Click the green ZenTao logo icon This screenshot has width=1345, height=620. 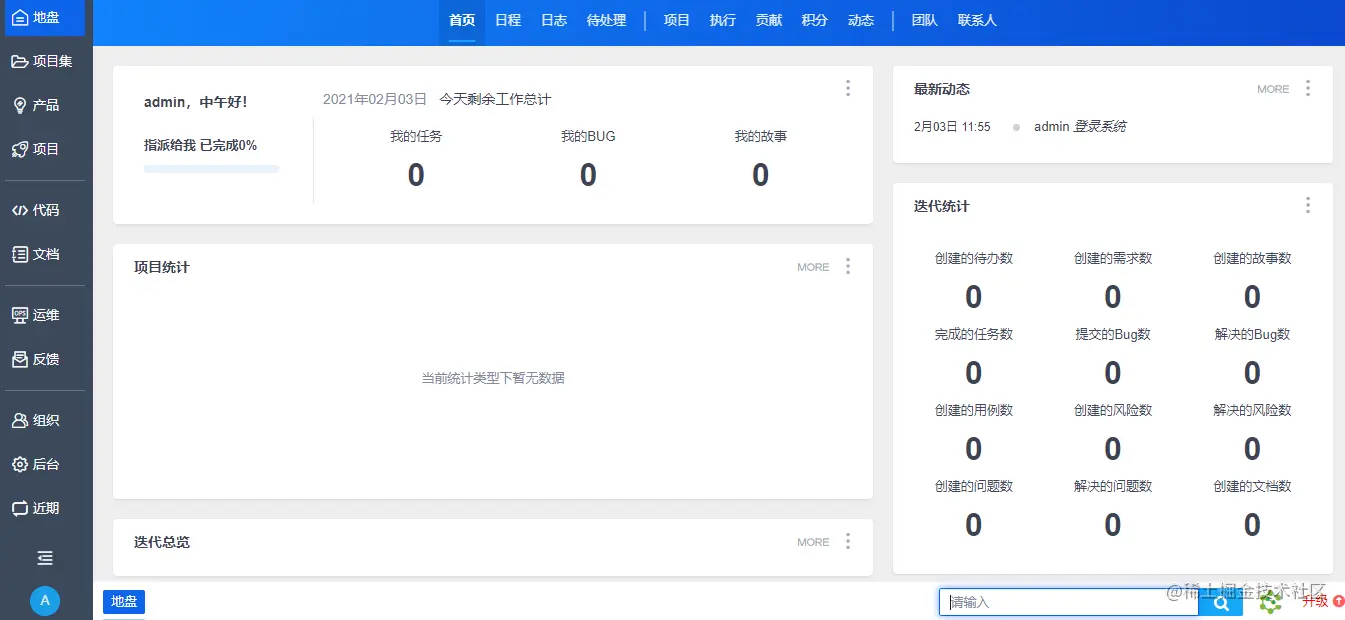coord(1269,602)
